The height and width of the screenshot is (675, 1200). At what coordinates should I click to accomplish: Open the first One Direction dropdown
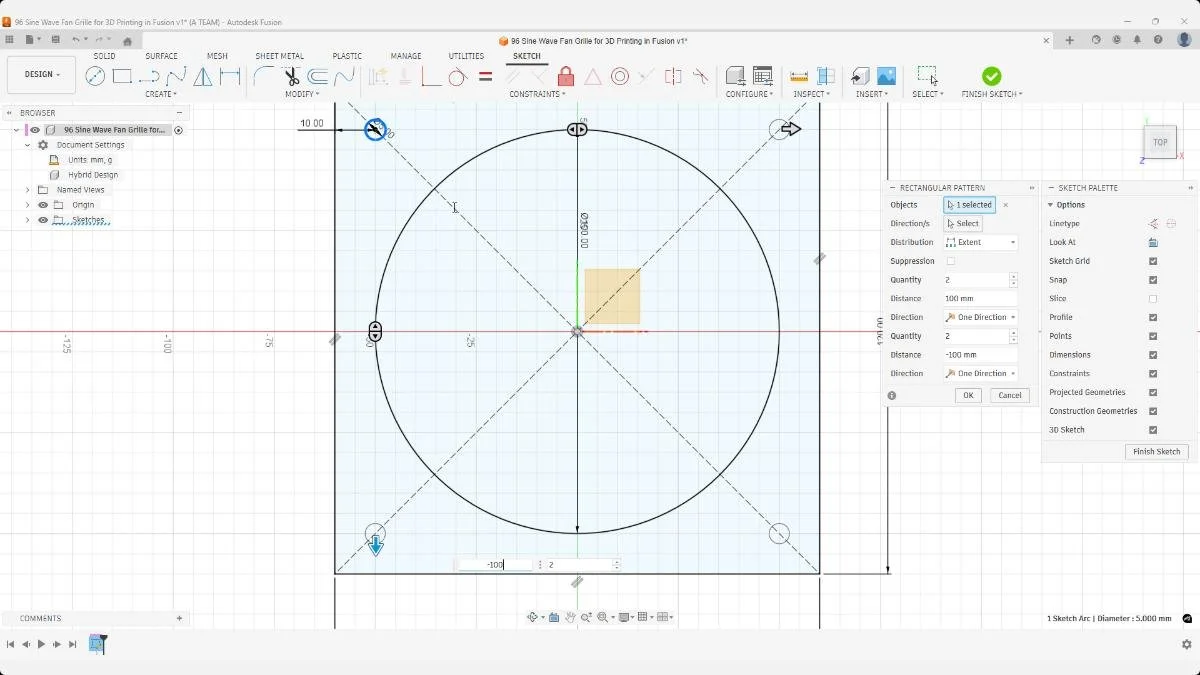point(980,317)
